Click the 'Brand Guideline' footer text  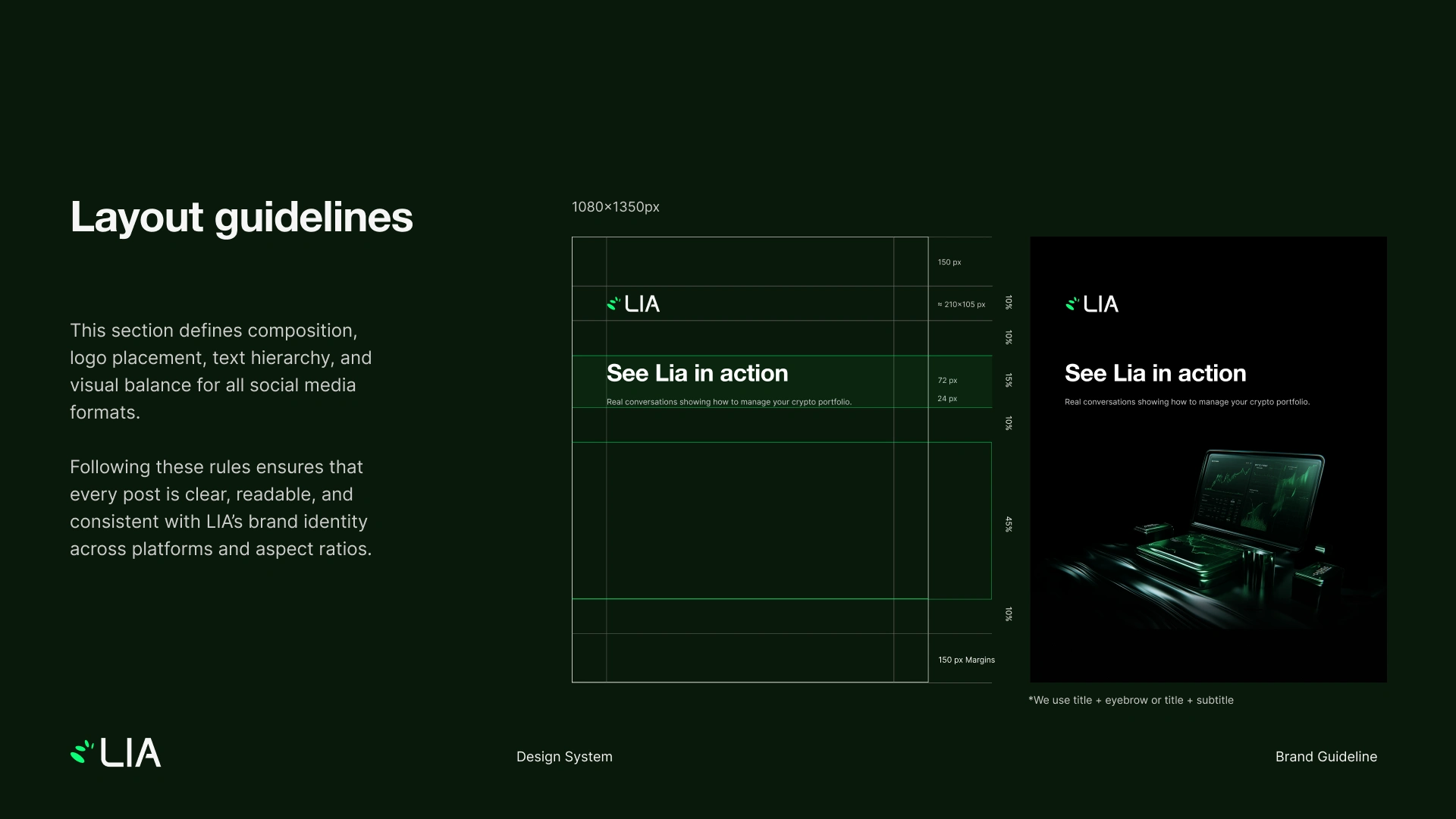coord(1326,757)
